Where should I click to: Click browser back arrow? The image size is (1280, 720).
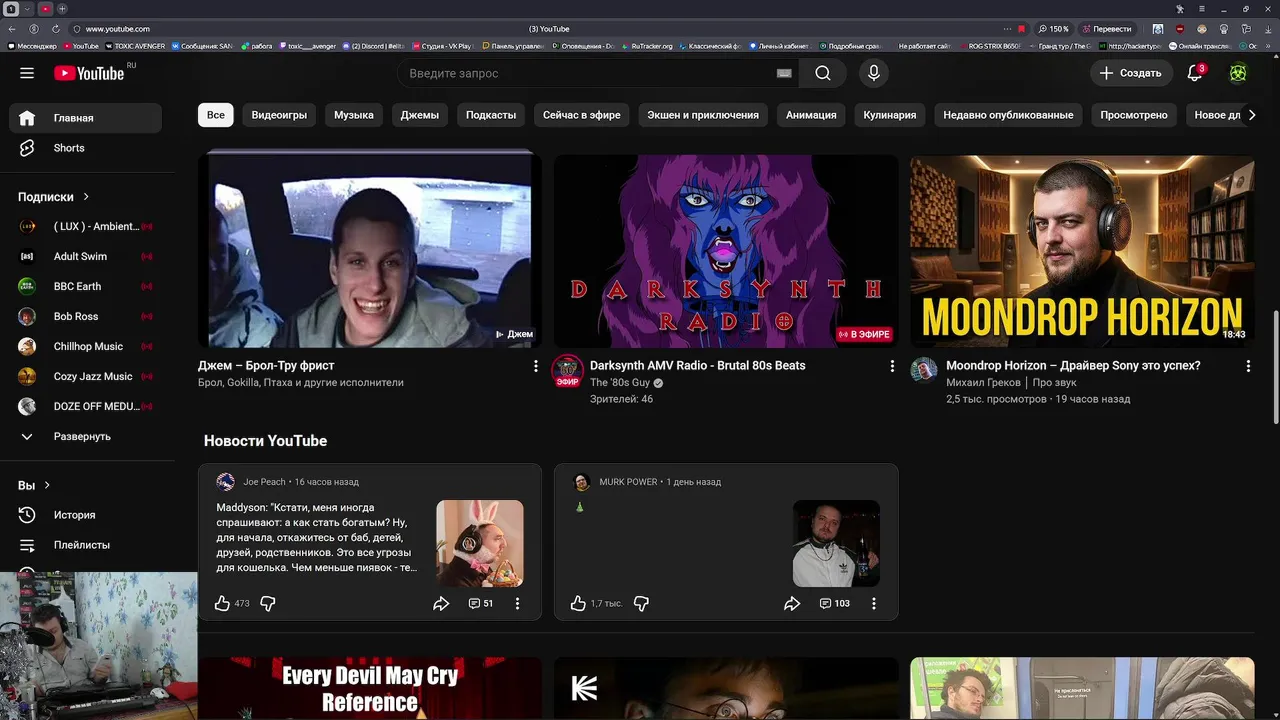(x=12, y=29)
